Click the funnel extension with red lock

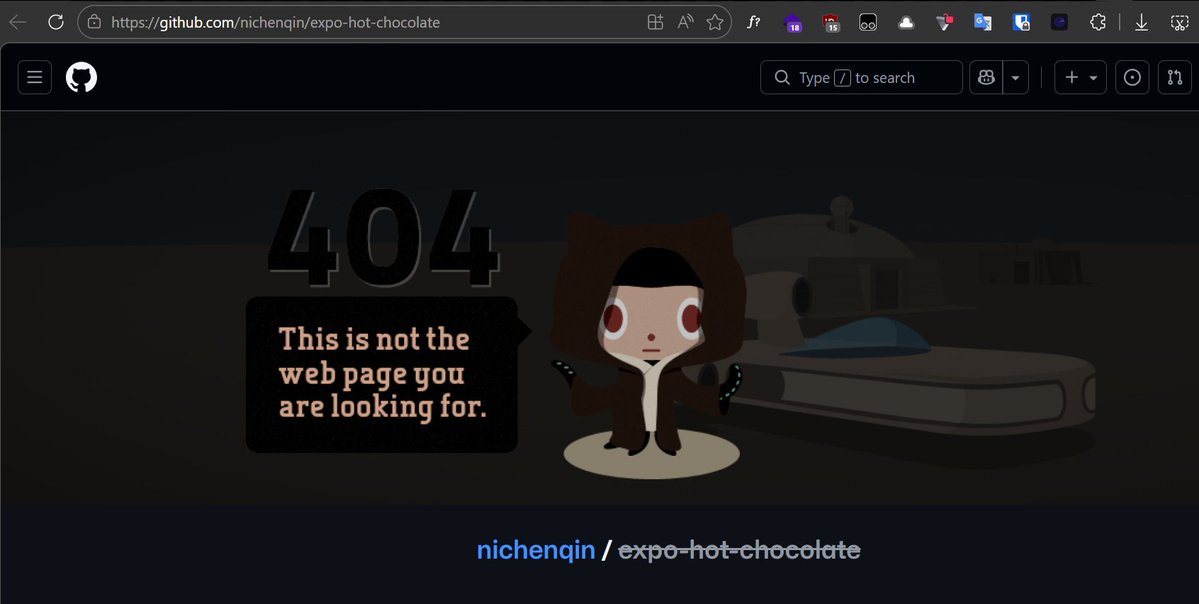pyautogui.click(x=945, y=22)
